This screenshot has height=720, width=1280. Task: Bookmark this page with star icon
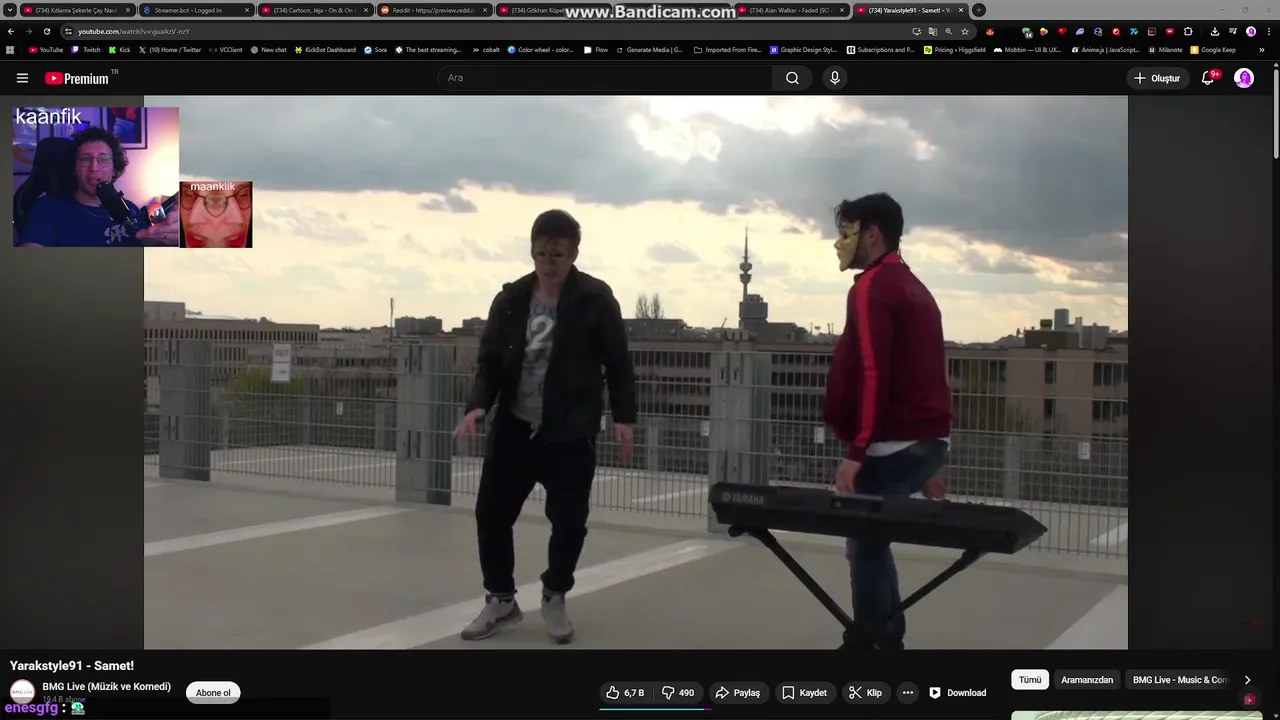tap(965, 31)
